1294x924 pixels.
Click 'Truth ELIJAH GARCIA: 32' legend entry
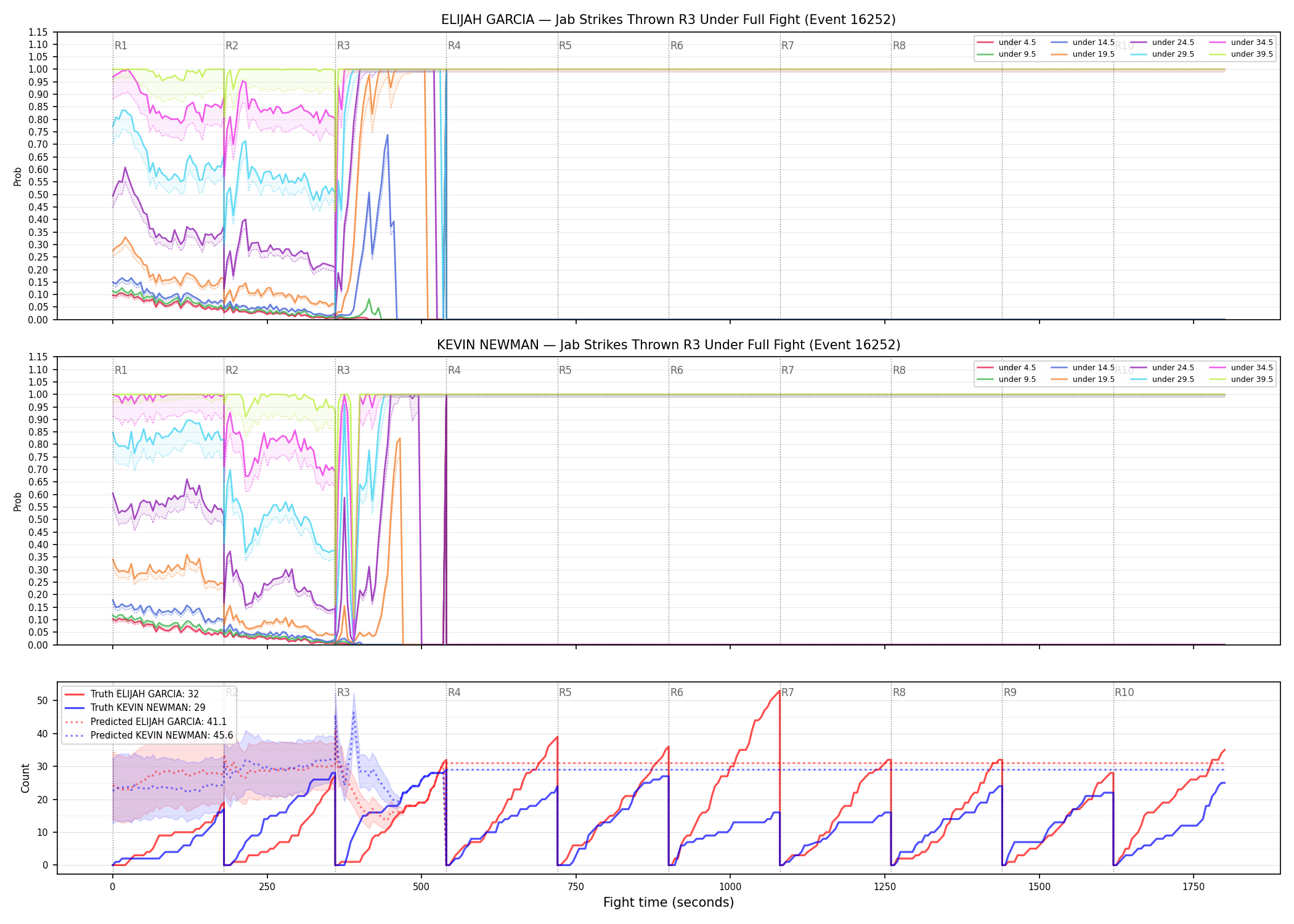point(132,694)
